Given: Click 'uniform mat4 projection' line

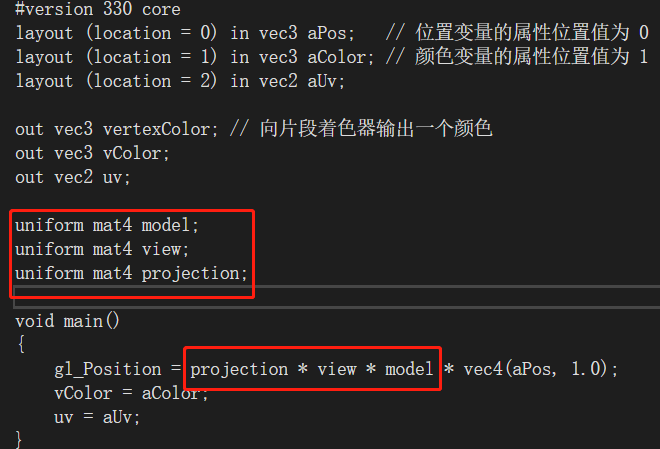Looking at the screenshot, I should 131,274.
